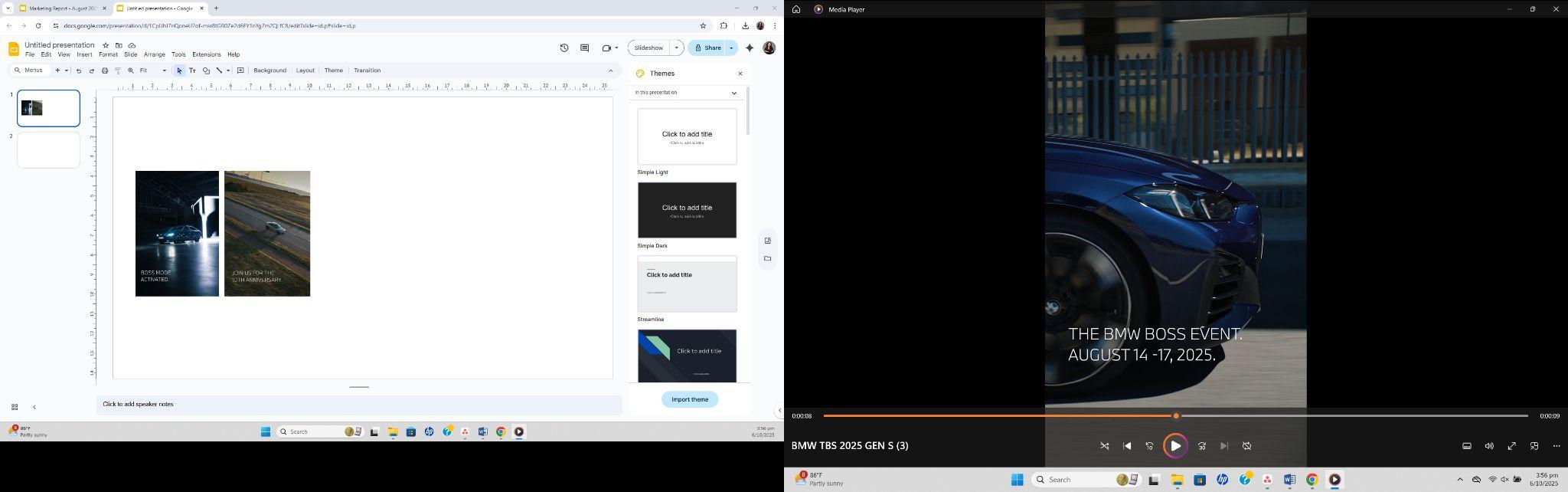Screen dimensions: 1568x492
Task: Click the Add comment toolbar icon
Action: click(240, 71)
